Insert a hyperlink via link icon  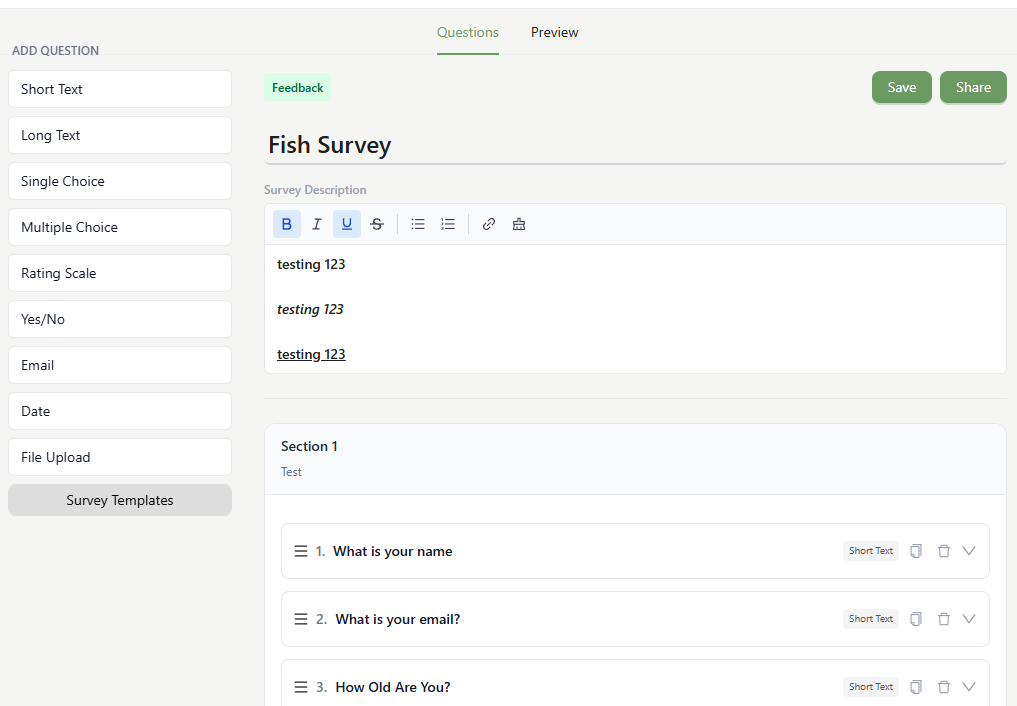(x=489, y=224)
